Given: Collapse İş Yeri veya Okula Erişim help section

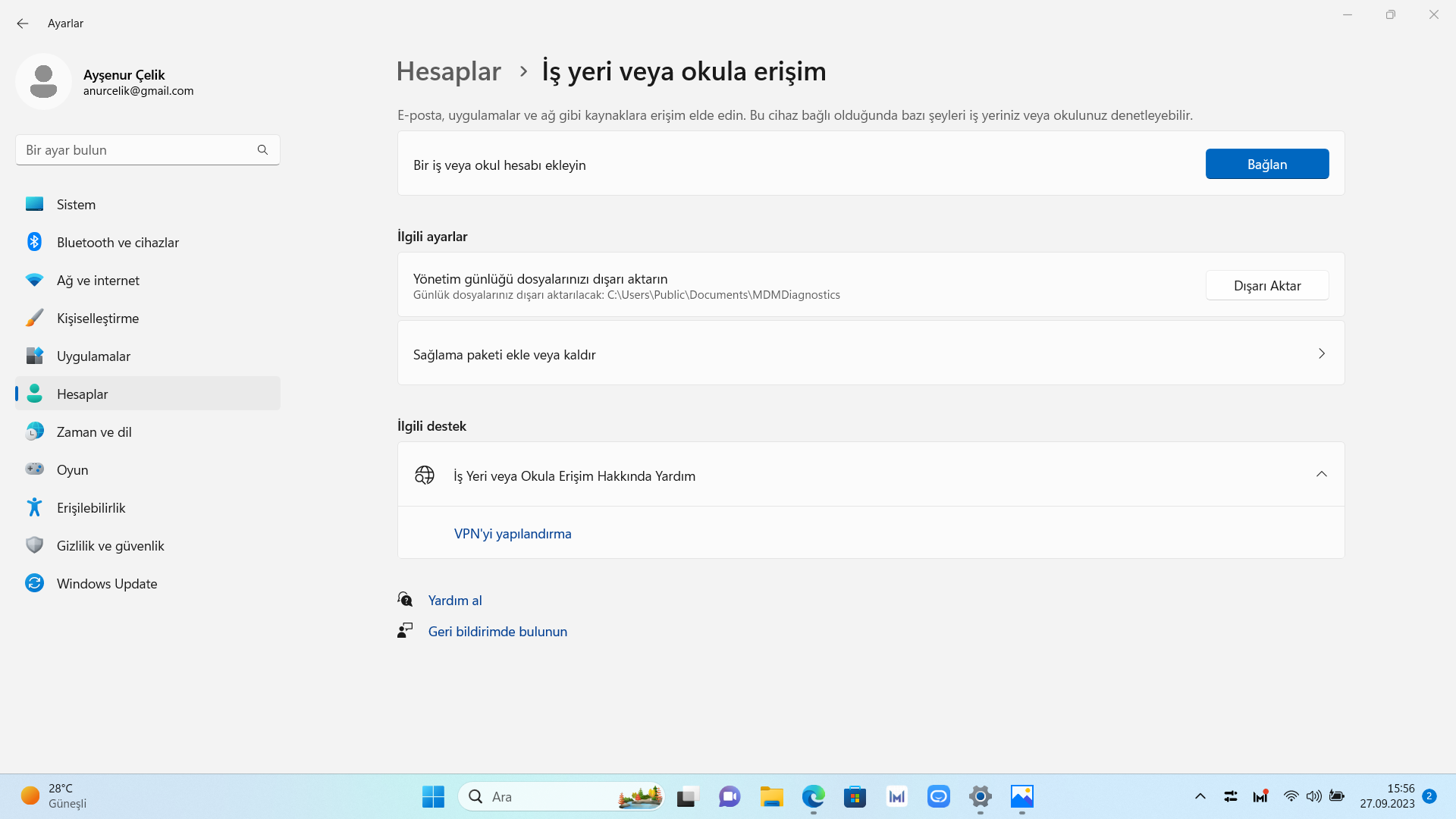Looking at the screenshot, I should [x=1321, y=475].
